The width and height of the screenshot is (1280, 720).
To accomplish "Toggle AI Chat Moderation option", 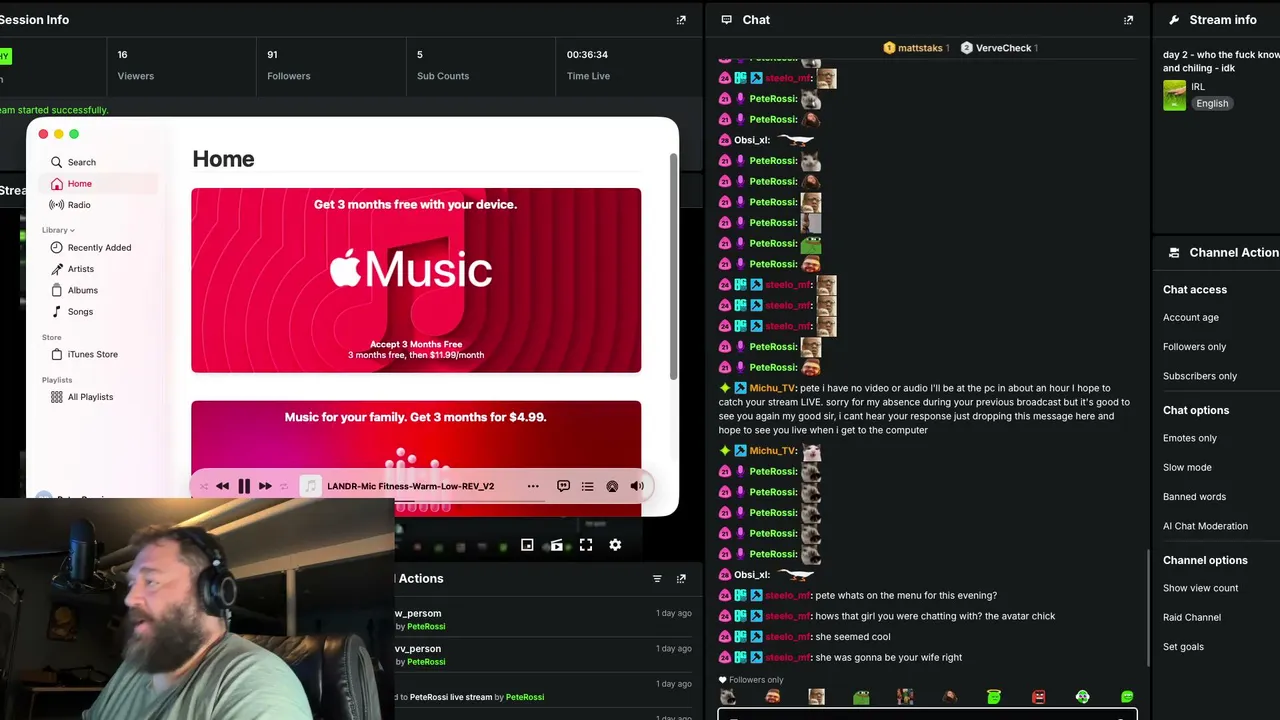I will (x=1205, y=526).
